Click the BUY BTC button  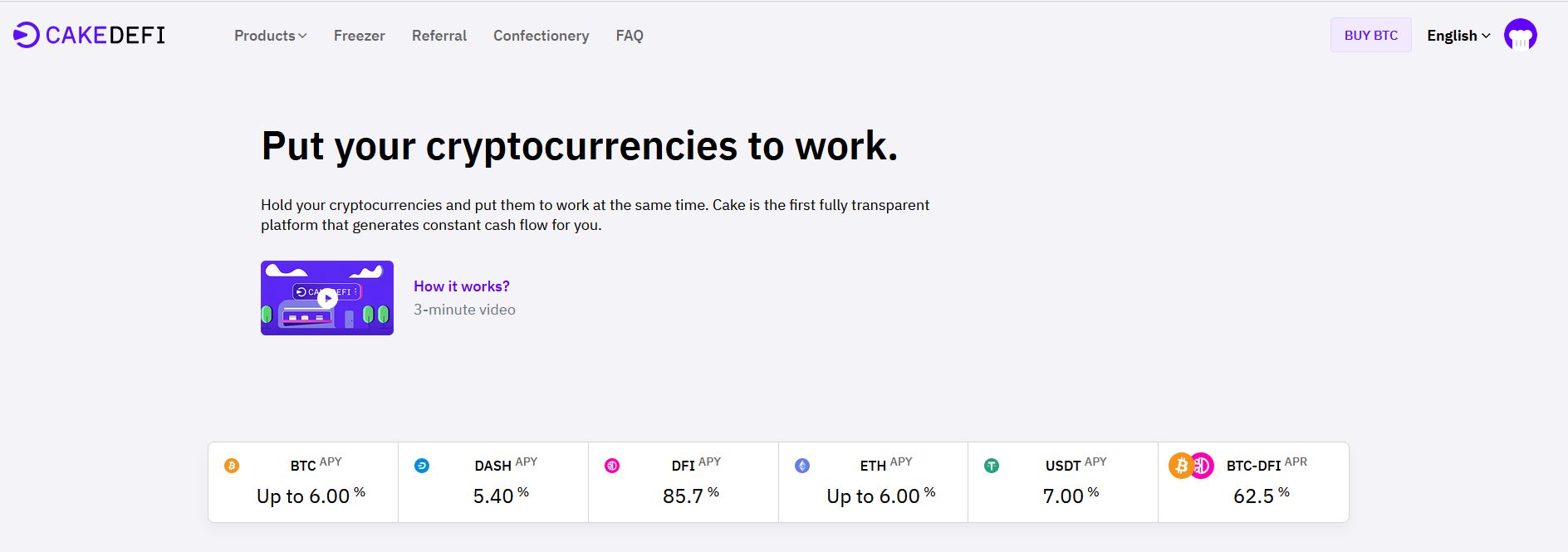tap(1371, 35)
